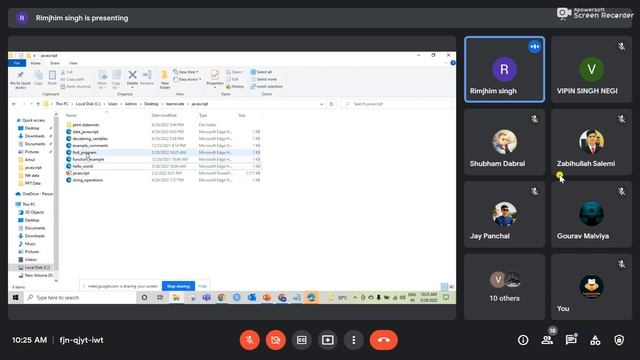Open the Activities shapes icon
The image size is (640, 360).
point(595,340)
